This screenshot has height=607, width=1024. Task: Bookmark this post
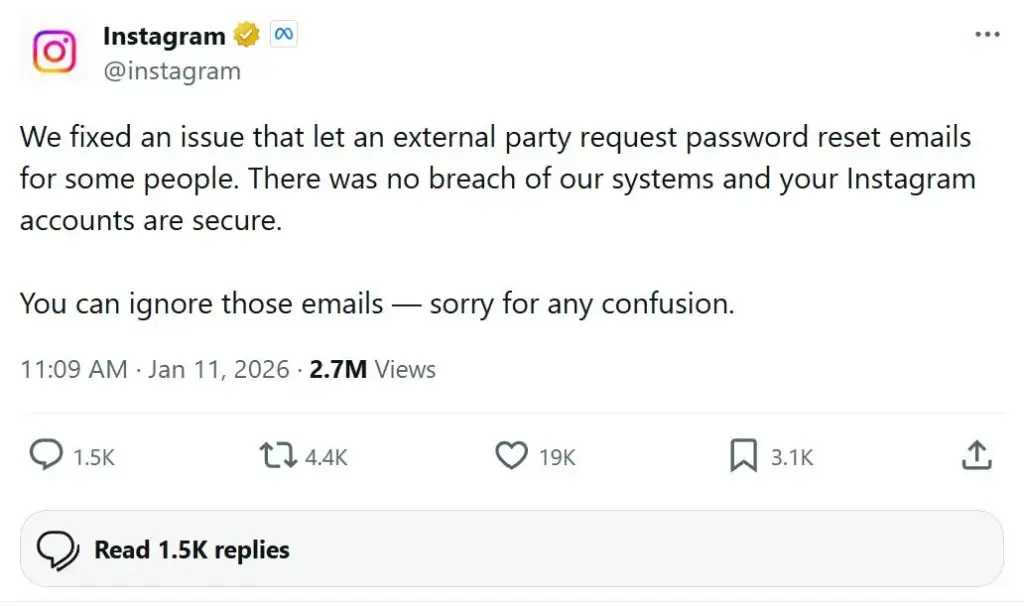(743, 457)
